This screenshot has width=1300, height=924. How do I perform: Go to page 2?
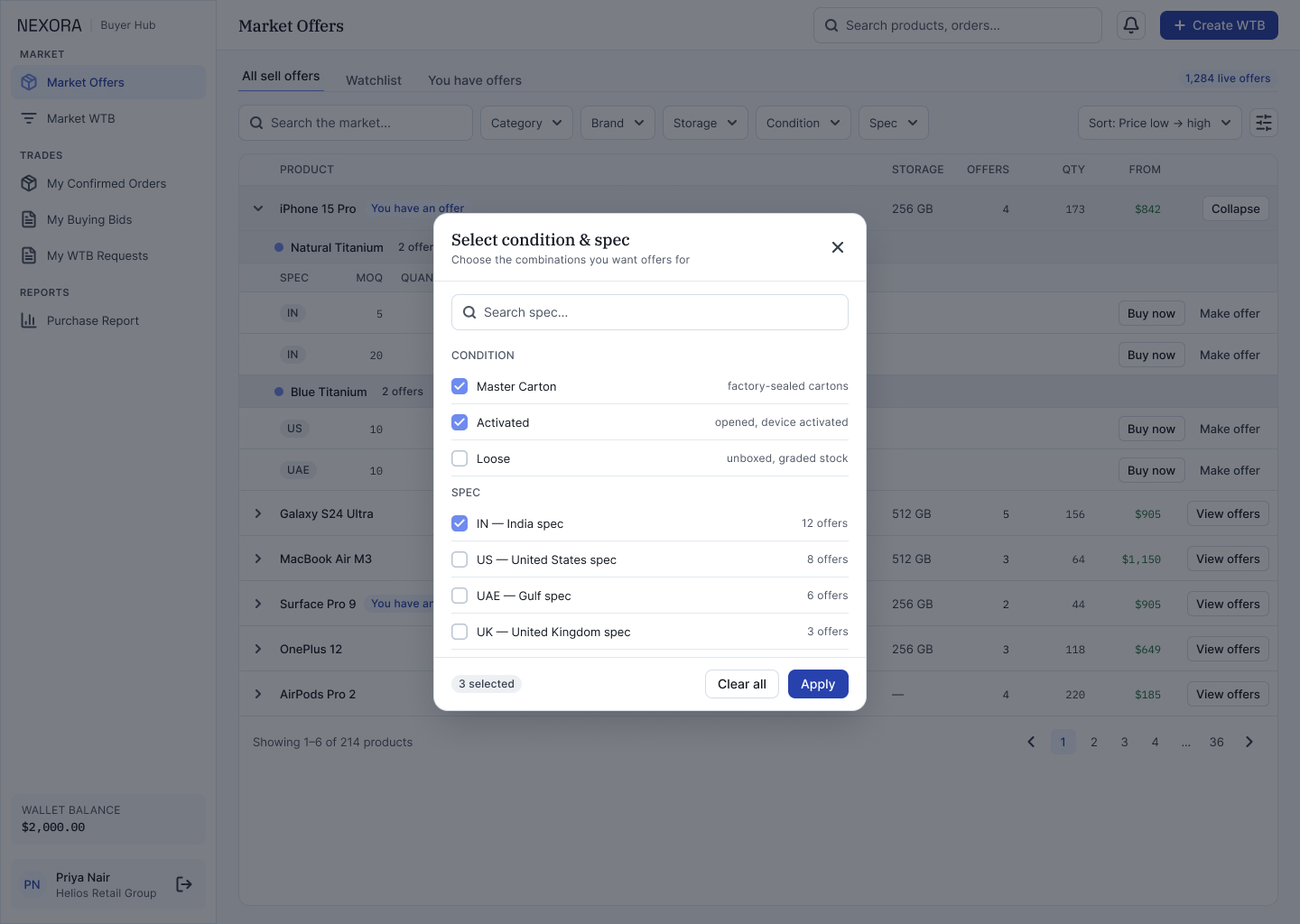tap(1094, 742)
